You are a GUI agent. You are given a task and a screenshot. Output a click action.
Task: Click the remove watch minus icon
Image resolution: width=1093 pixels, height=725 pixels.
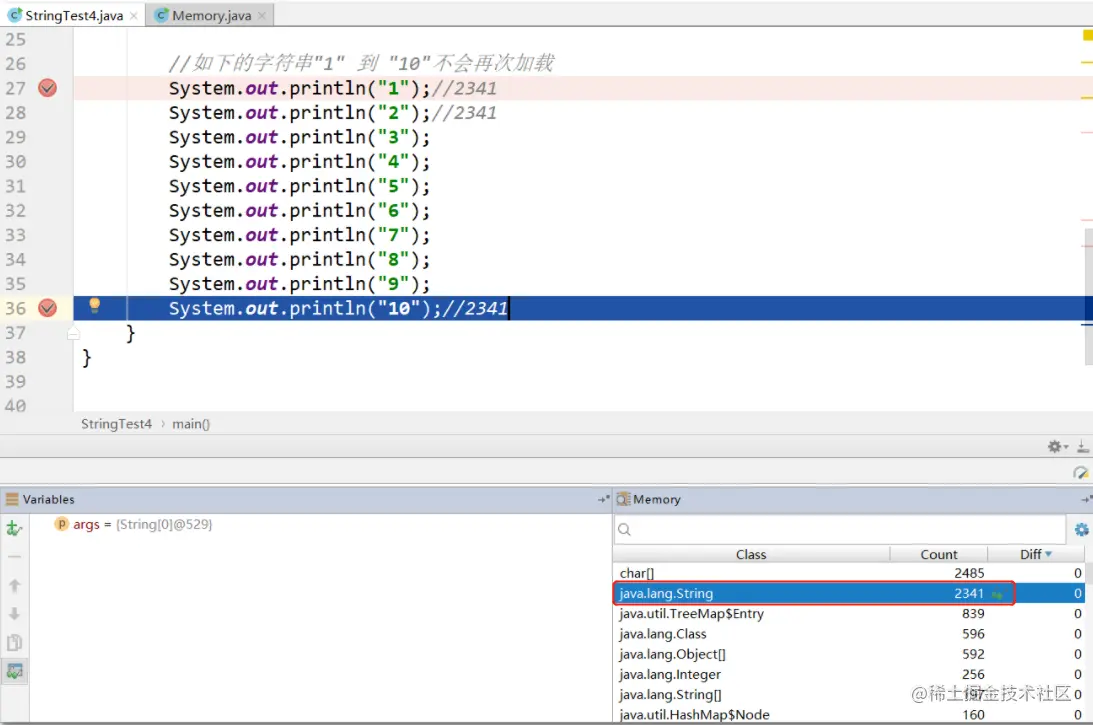tap(15, 557)
